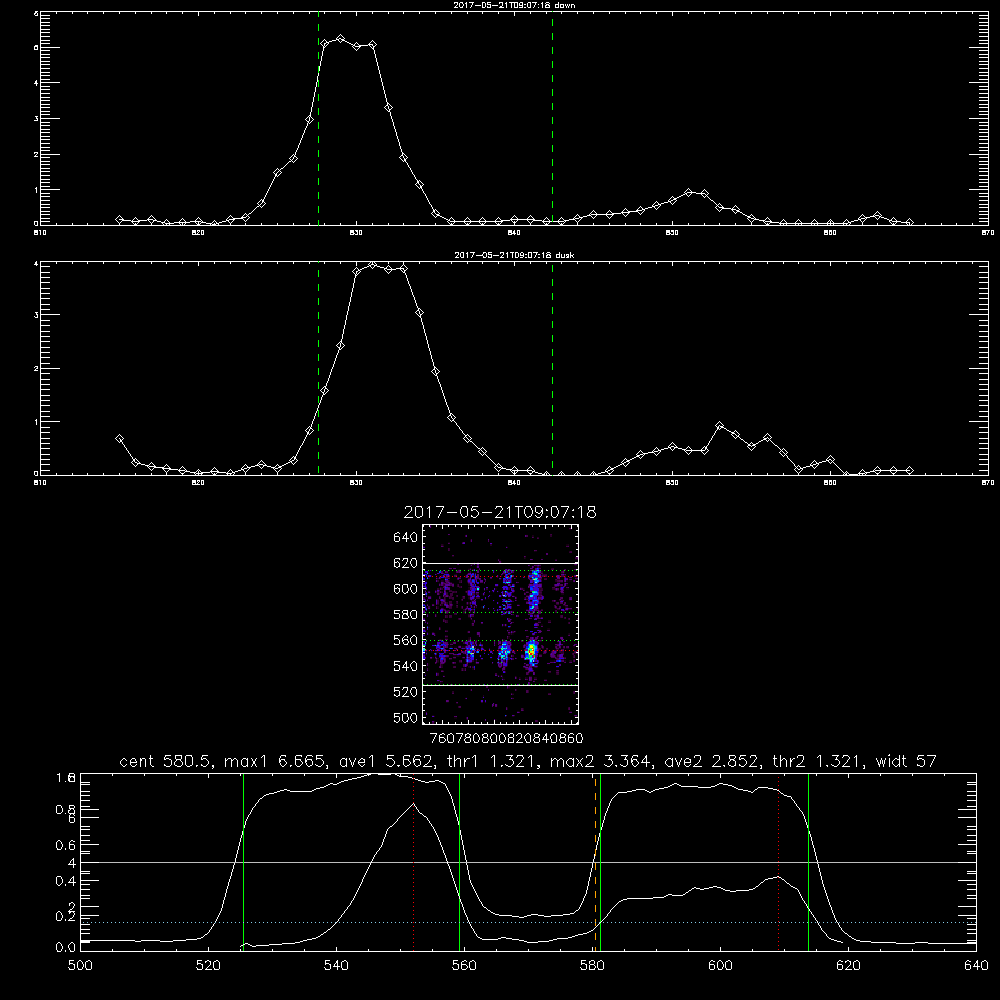Click the 560 label on spectral image y-axis
The height and width of the screenshot is (1000, 1000).
(x=406, y=640)
